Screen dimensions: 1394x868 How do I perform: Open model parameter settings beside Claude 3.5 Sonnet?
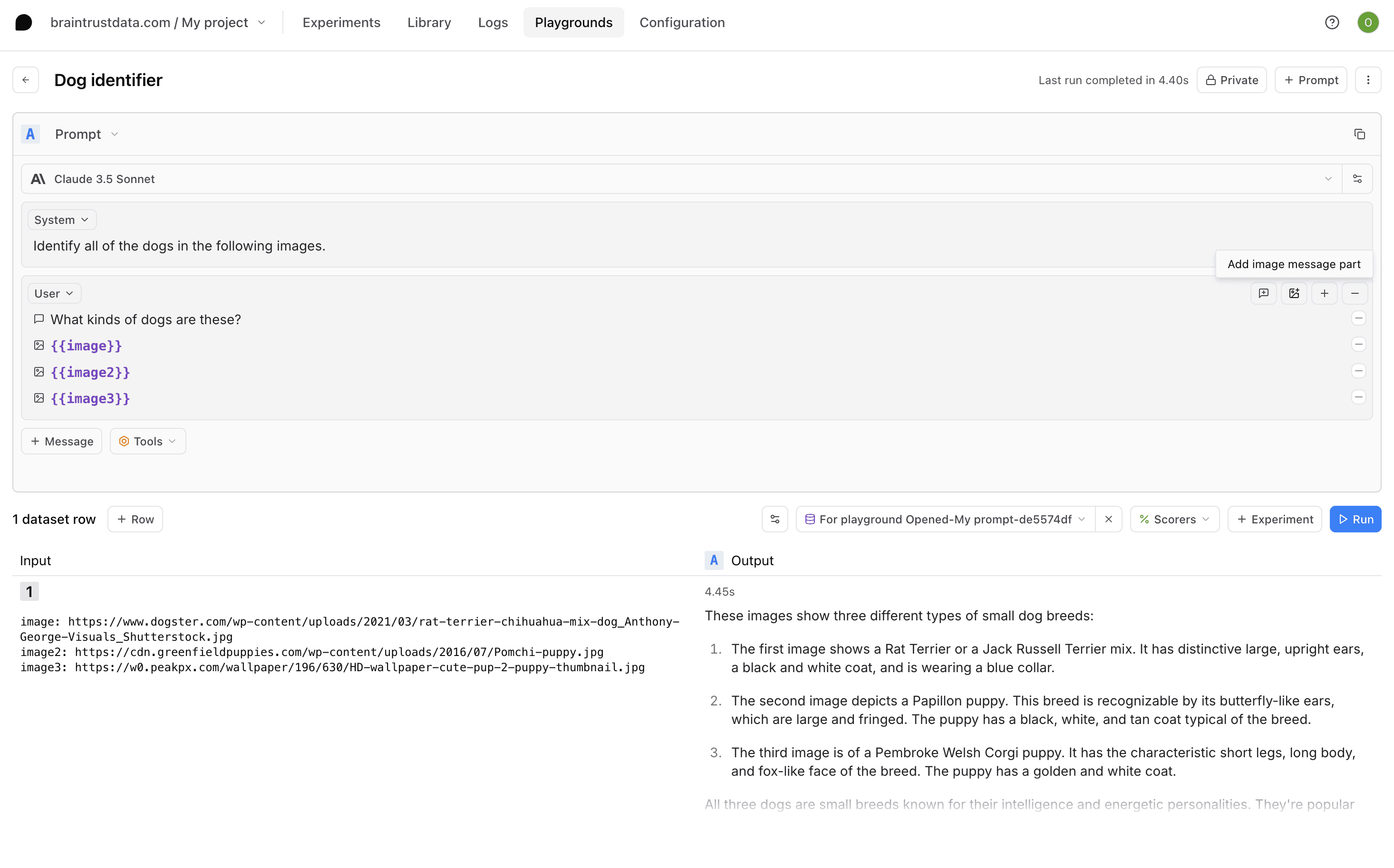click(1357, 179)
